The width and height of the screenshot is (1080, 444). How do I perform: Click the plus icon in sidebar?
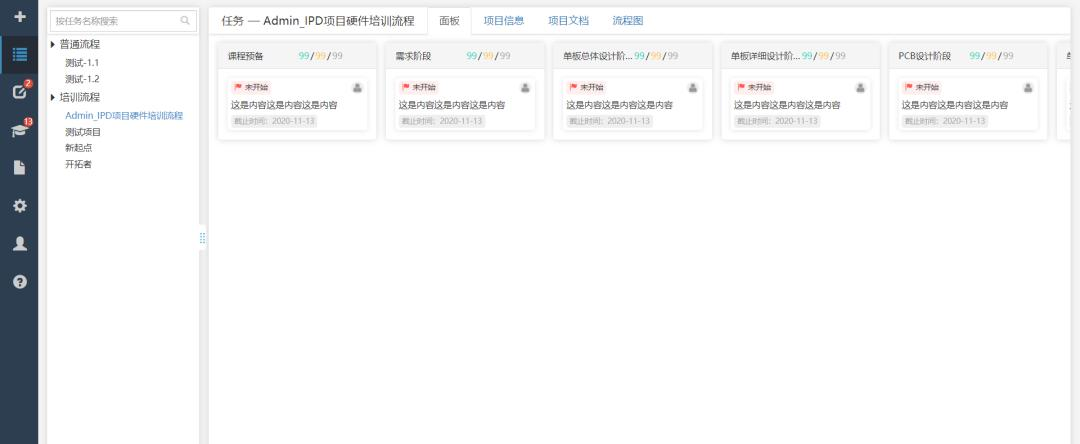coord(19,16)
